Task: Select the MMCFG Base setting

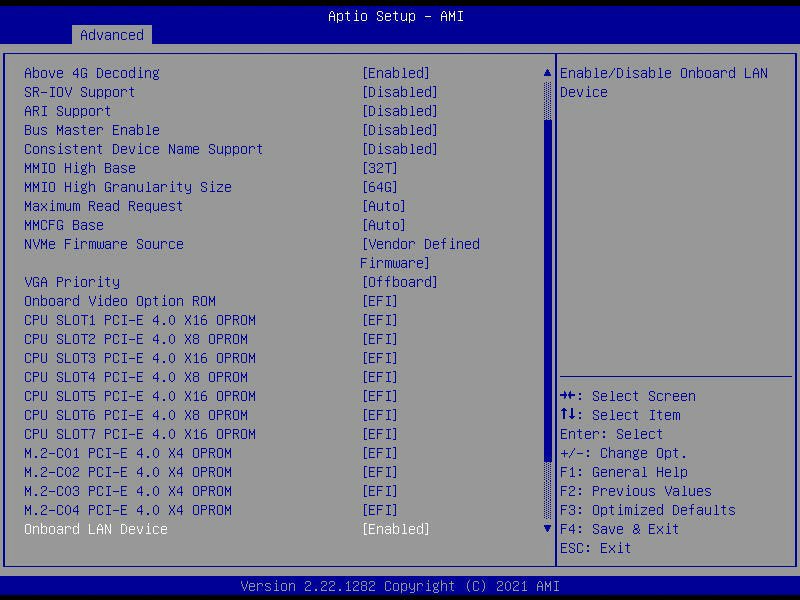Action: click(64, 225)
